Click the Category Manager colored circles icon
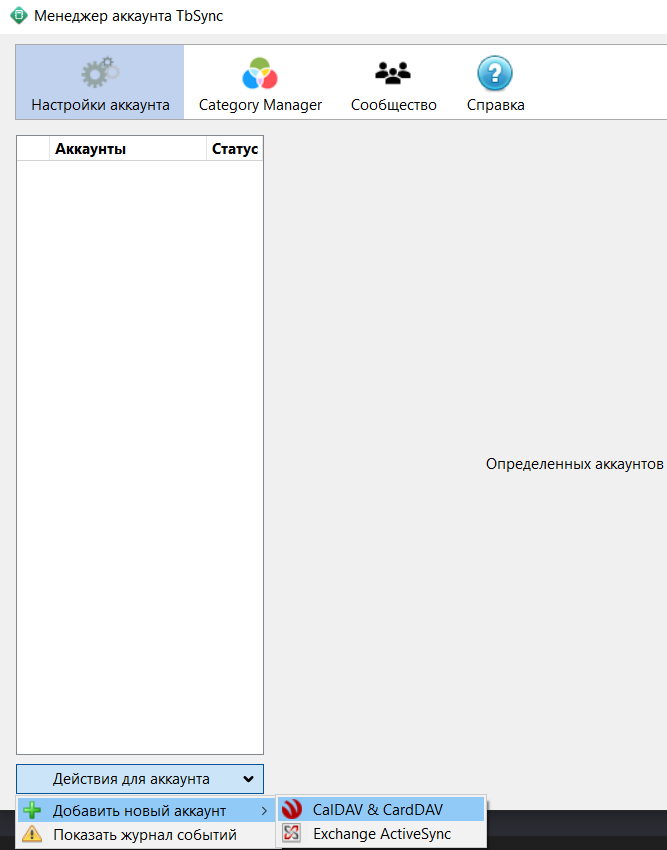This screenshot has height=850, width=667. [x=260, y=74]
